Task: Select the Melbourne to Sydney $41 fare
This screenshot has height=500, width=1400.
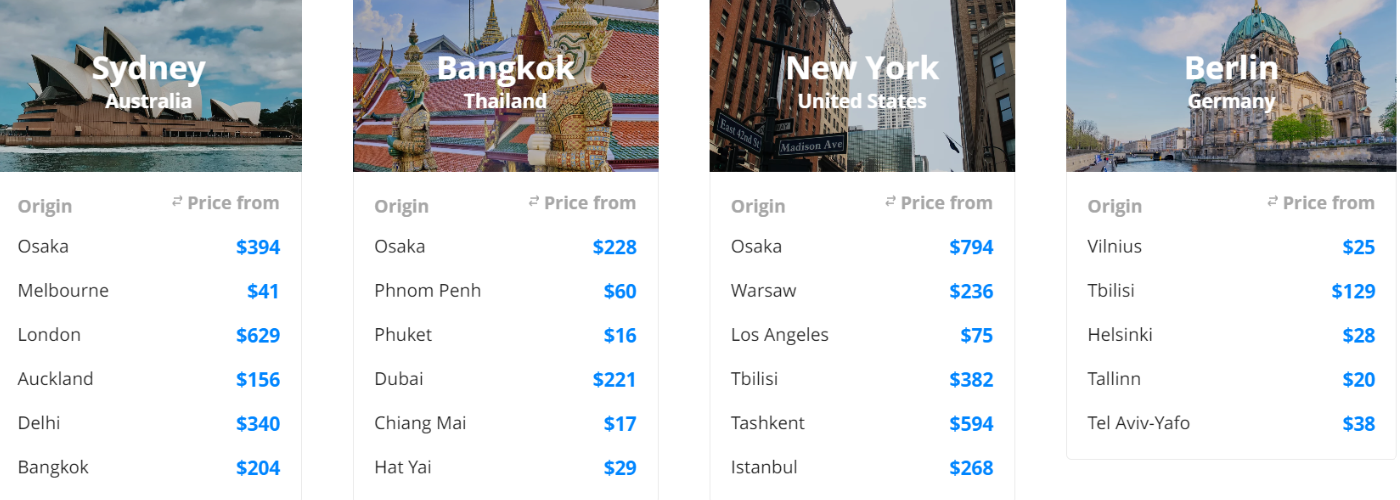Action: pyautogui.click(x=264, y=291)
